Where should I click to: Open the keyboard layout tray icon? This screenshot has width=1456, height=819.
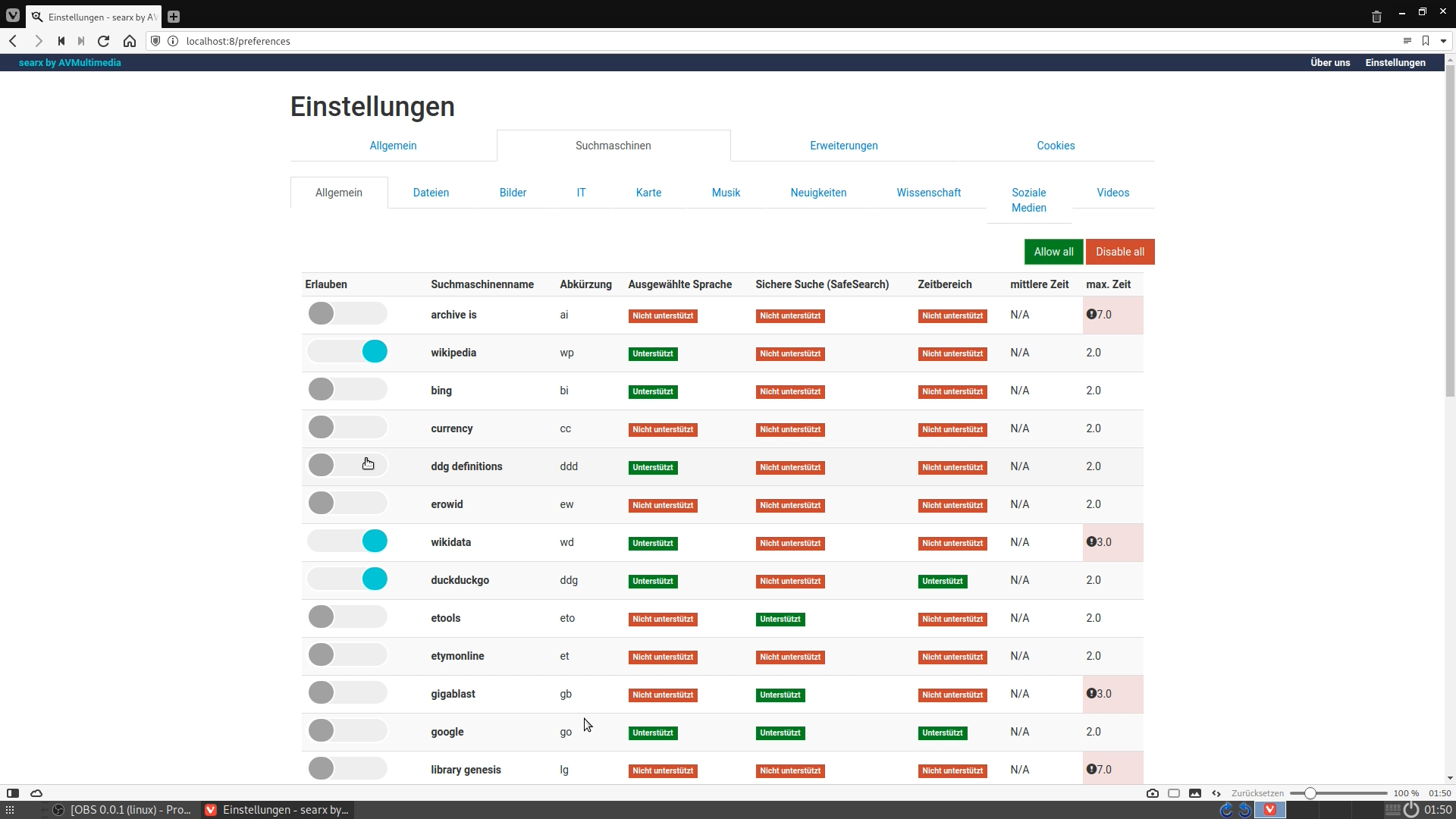click(1392, 810)
